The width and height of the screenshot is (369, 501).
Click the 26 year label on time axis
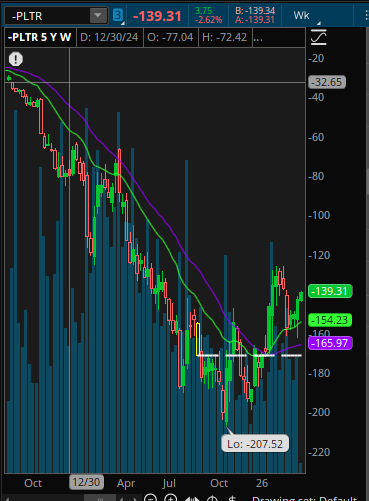point(262,483)
